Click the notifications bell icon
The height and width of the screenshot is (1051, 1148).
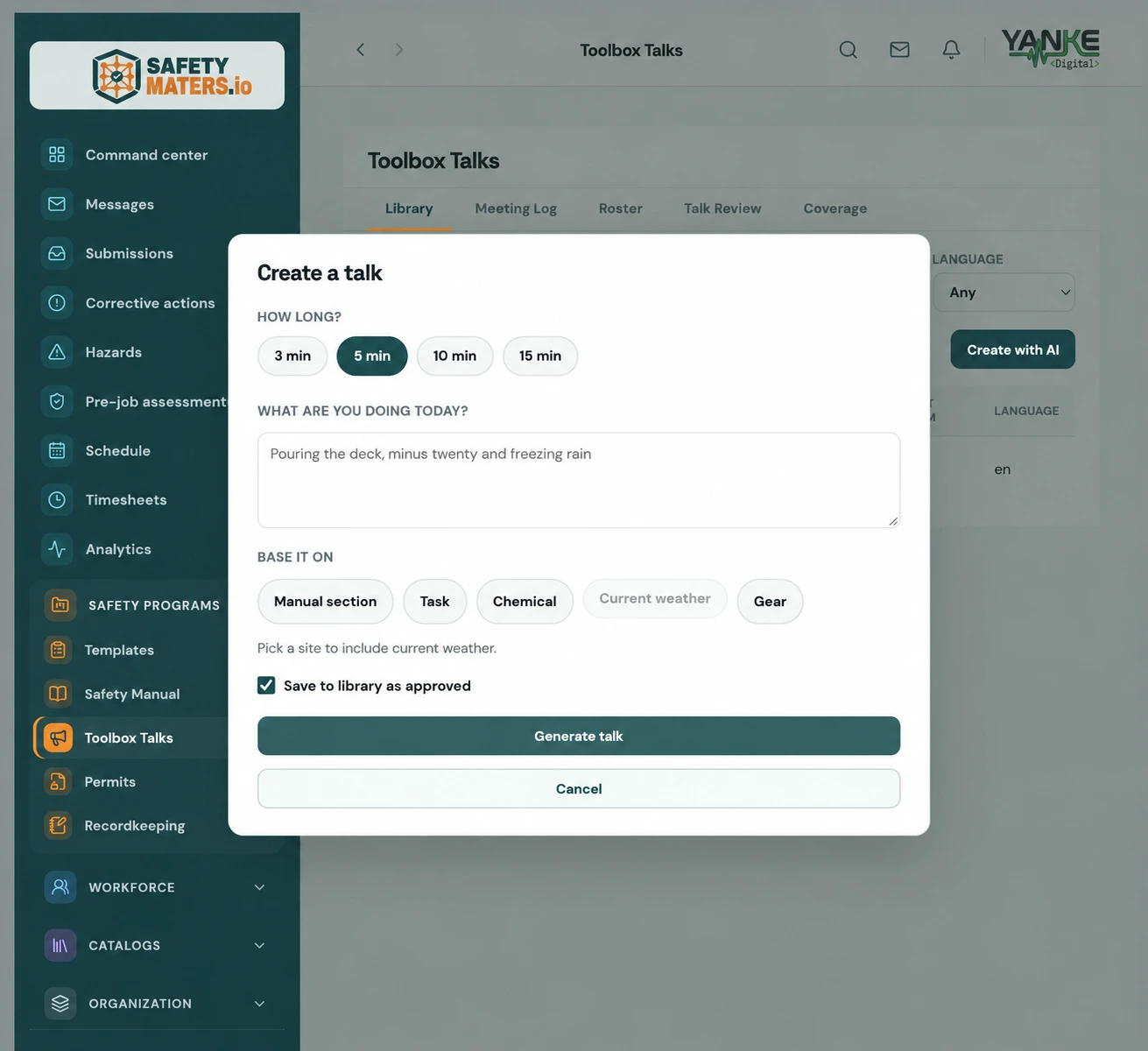[x=951, y=50]
